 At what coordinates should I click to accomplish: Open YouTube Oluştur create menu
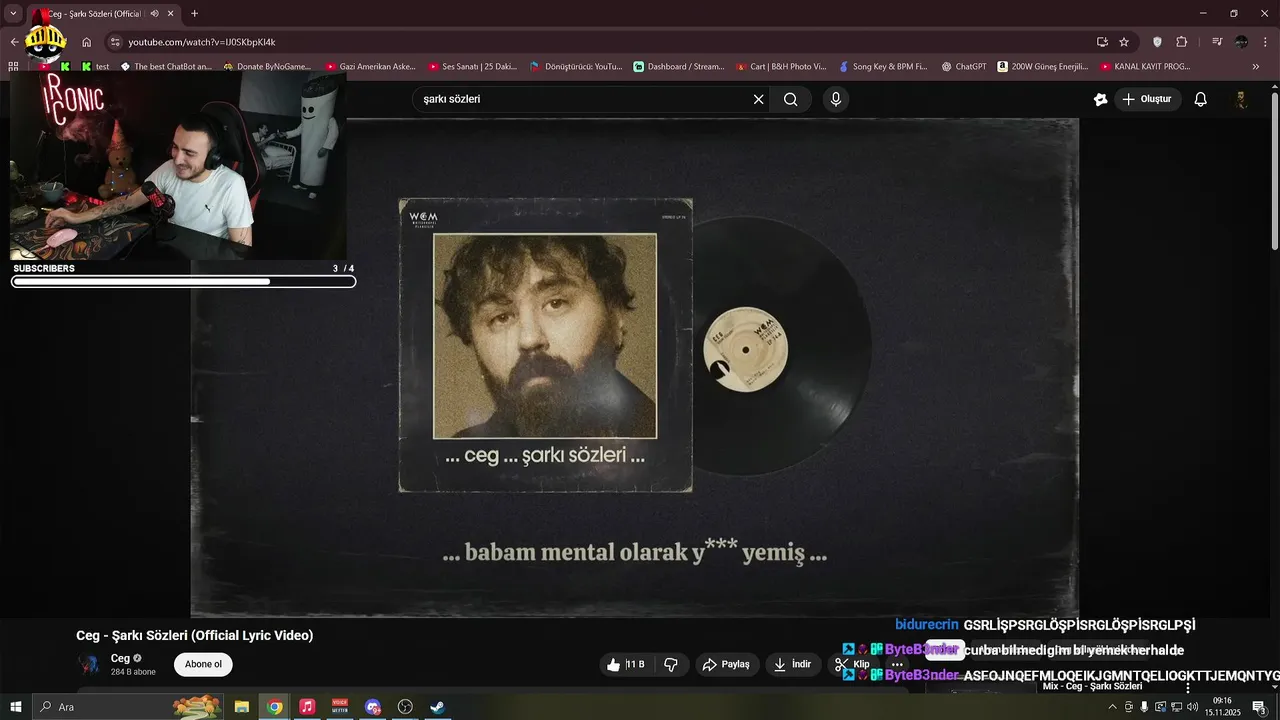tap(1146, 99)
